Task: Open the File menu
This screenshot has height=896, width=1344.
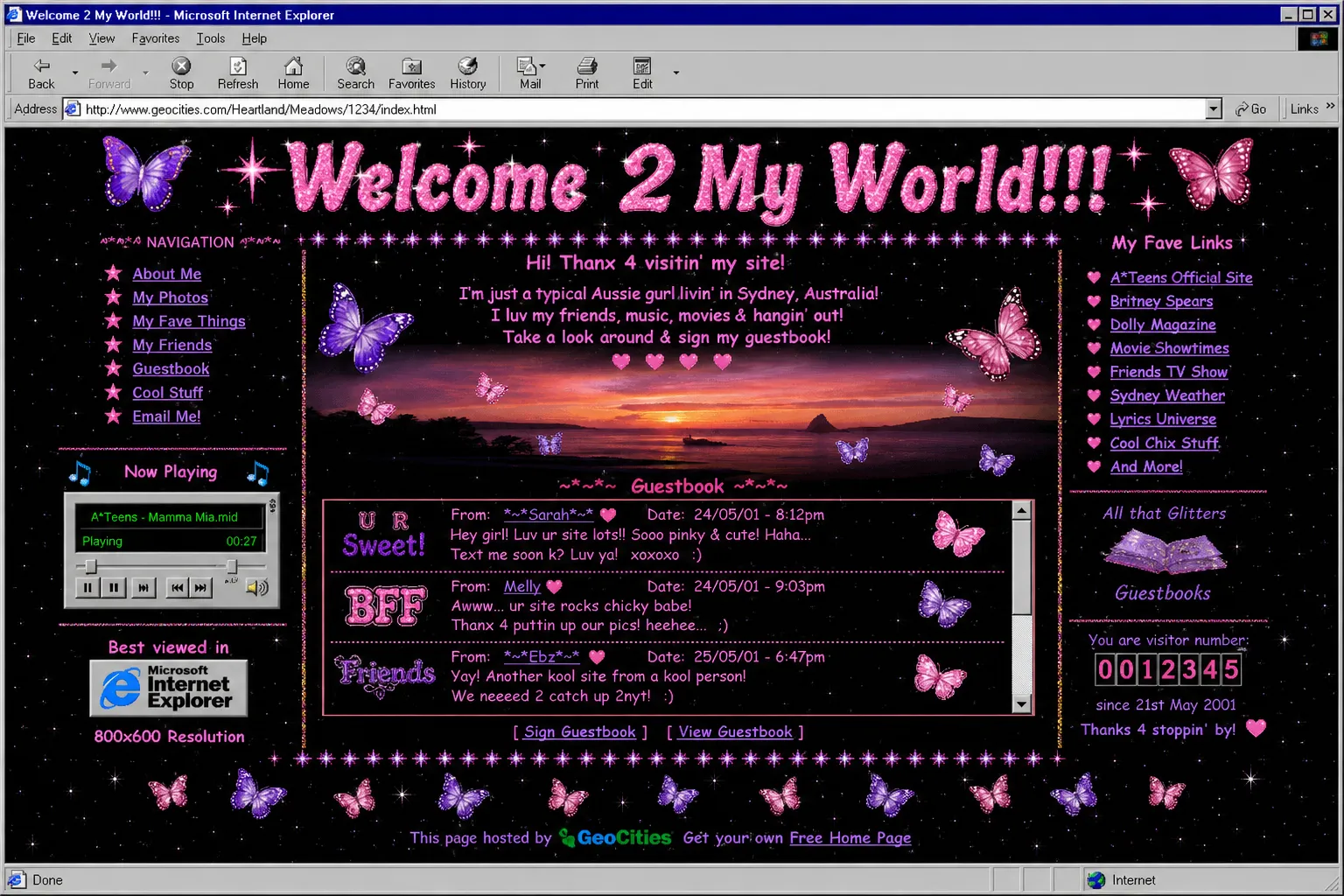Action: click(26, 38)
